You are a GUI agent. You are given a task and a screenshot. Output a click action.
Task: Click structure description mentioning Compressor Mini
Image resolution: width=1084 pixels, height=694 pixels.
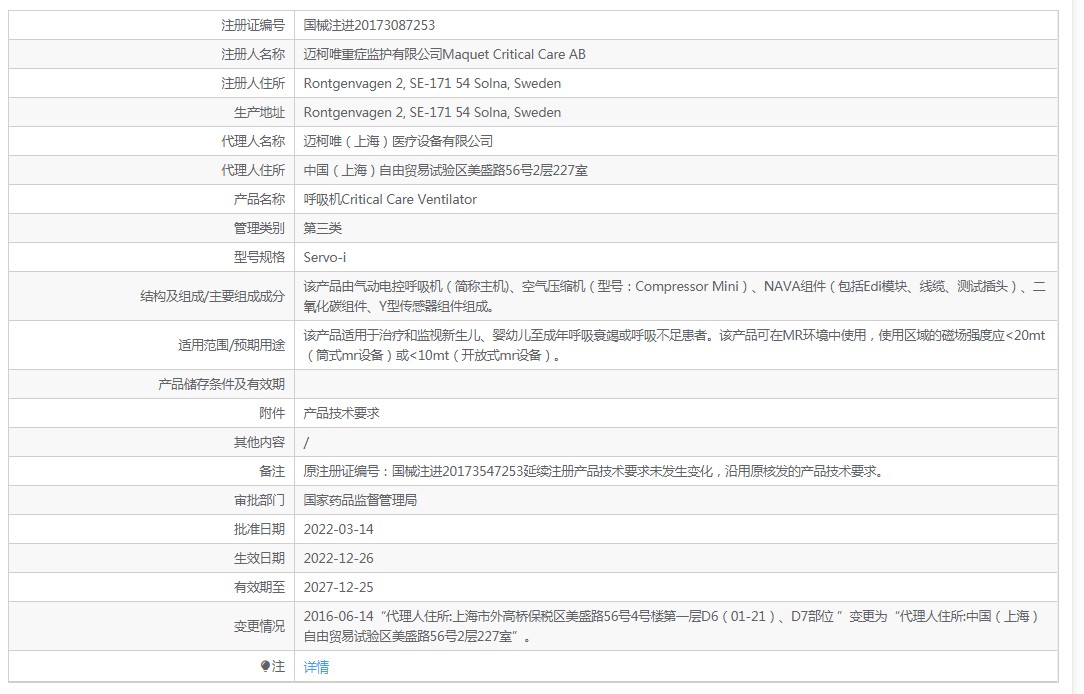(674, 297)
